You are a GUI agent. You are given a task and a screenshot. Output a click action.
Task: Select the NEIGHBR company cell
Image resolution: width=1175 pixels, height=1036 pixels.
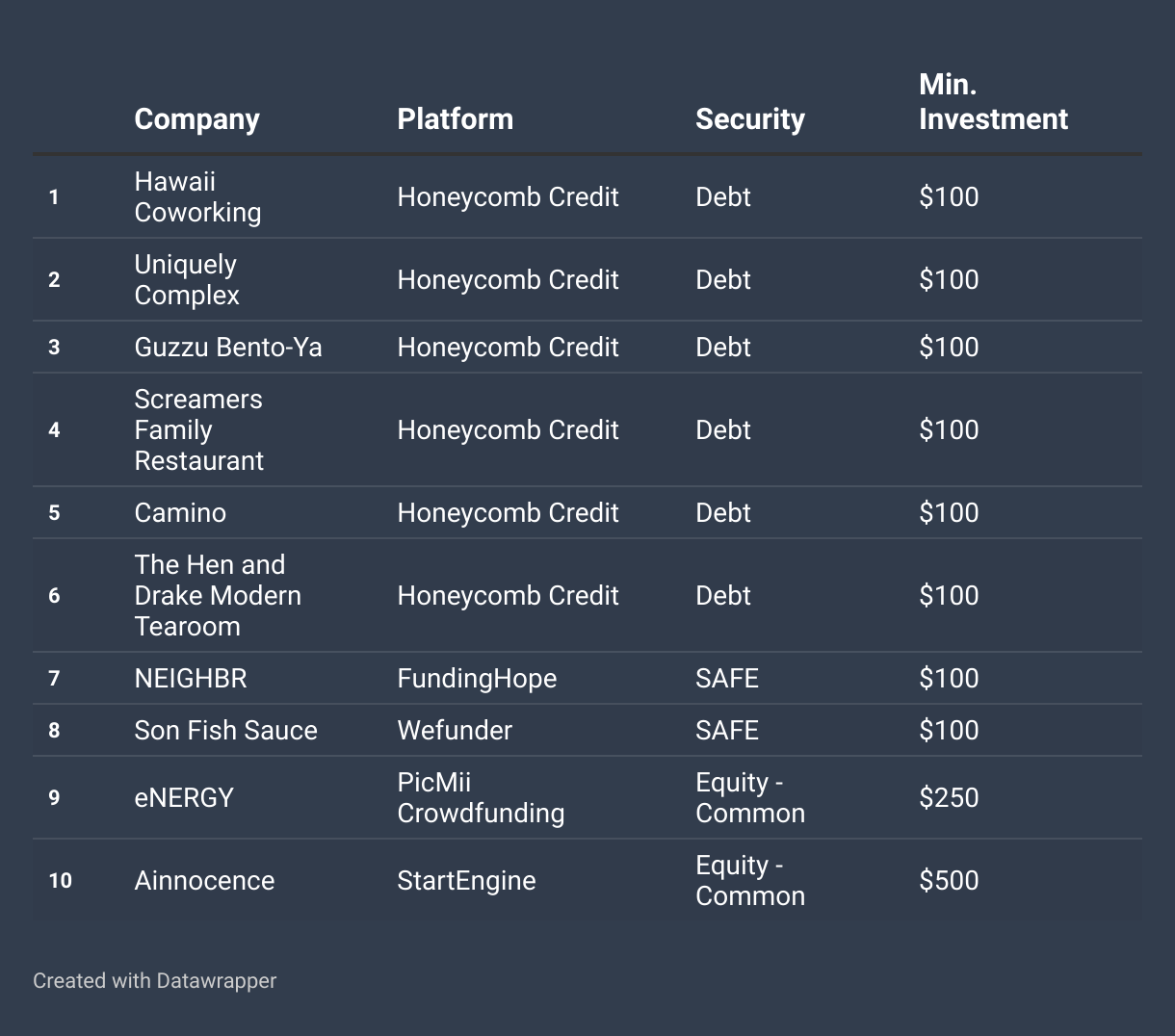[191, 679]
